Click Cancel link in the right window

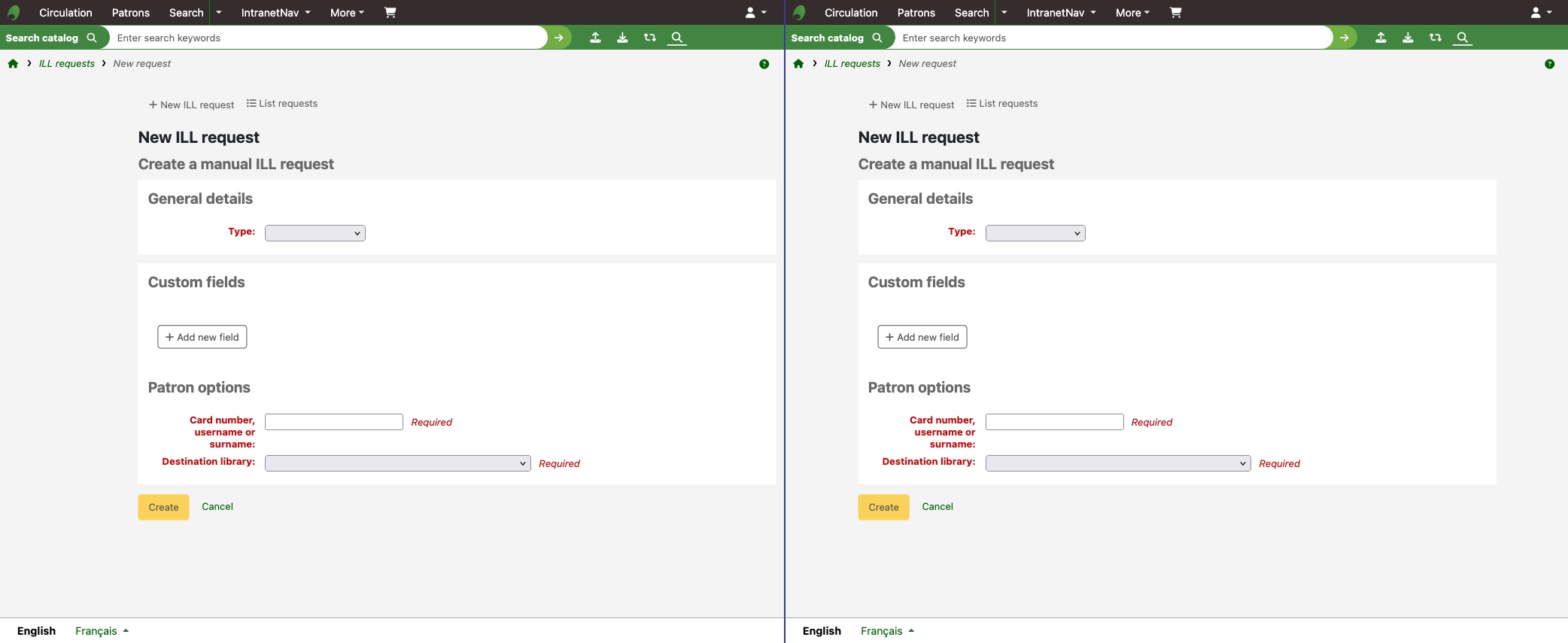tap(937, 507)
